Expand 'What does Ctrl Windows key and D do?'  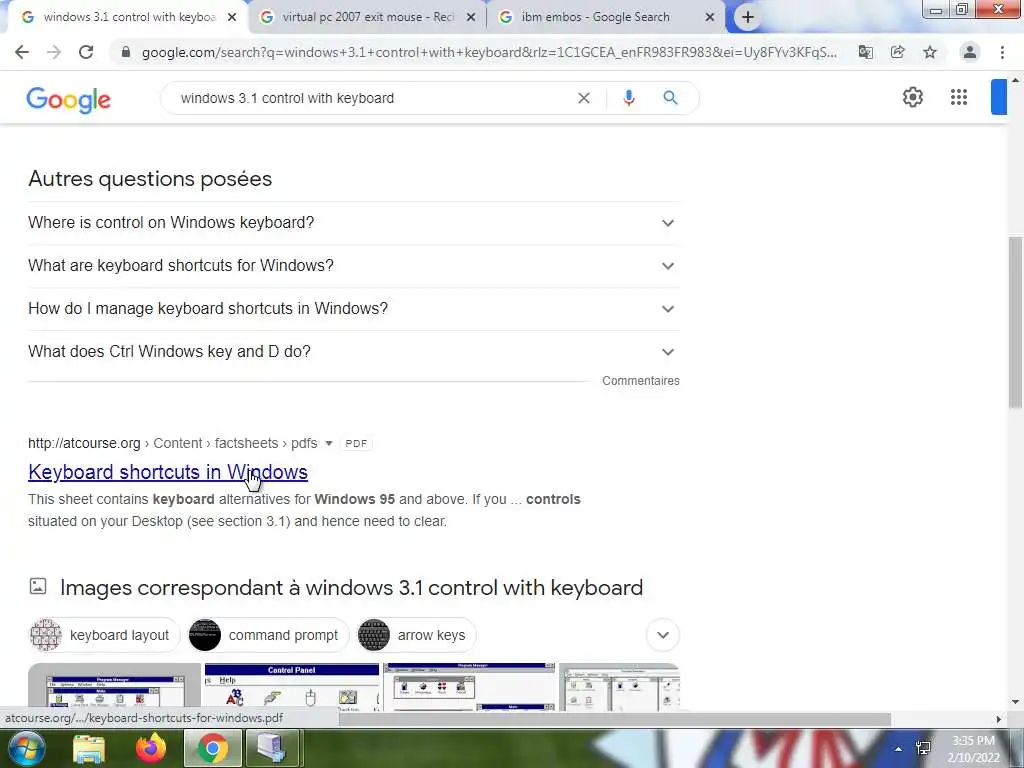[x=353, y=352]
